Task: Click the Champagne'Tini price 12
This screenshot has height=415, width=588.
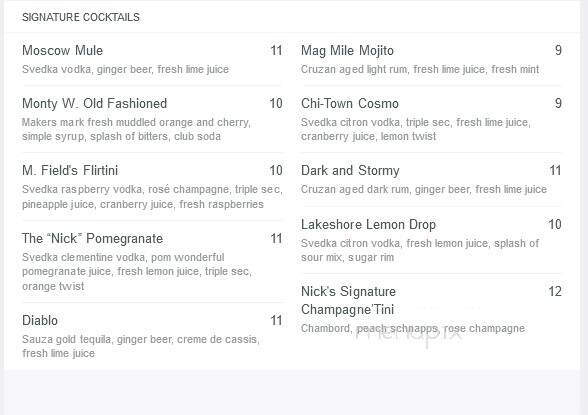Action: coord(555,291)
